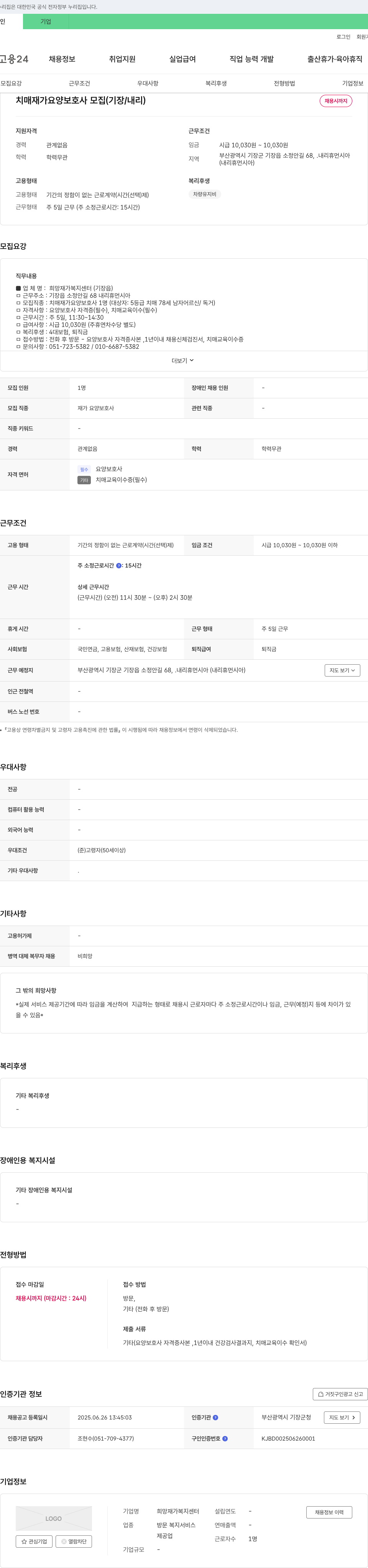Screen dimensions: 368x1568
Task: Click the 고용24 logo
Action: pyautogui.click(x=14, y=59)
